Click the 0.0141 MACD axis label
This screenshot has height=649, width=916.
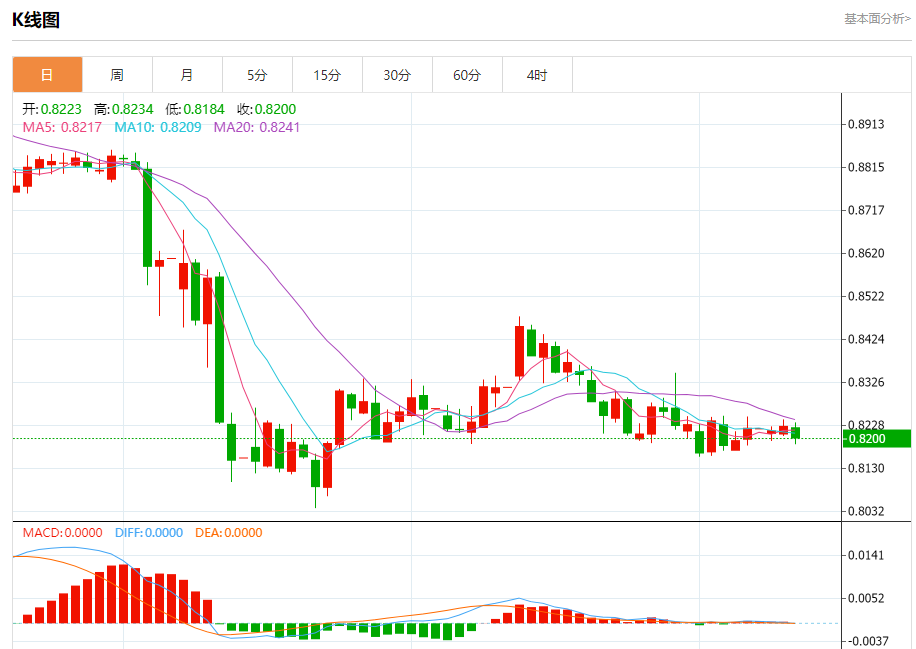tap(866, 555)
